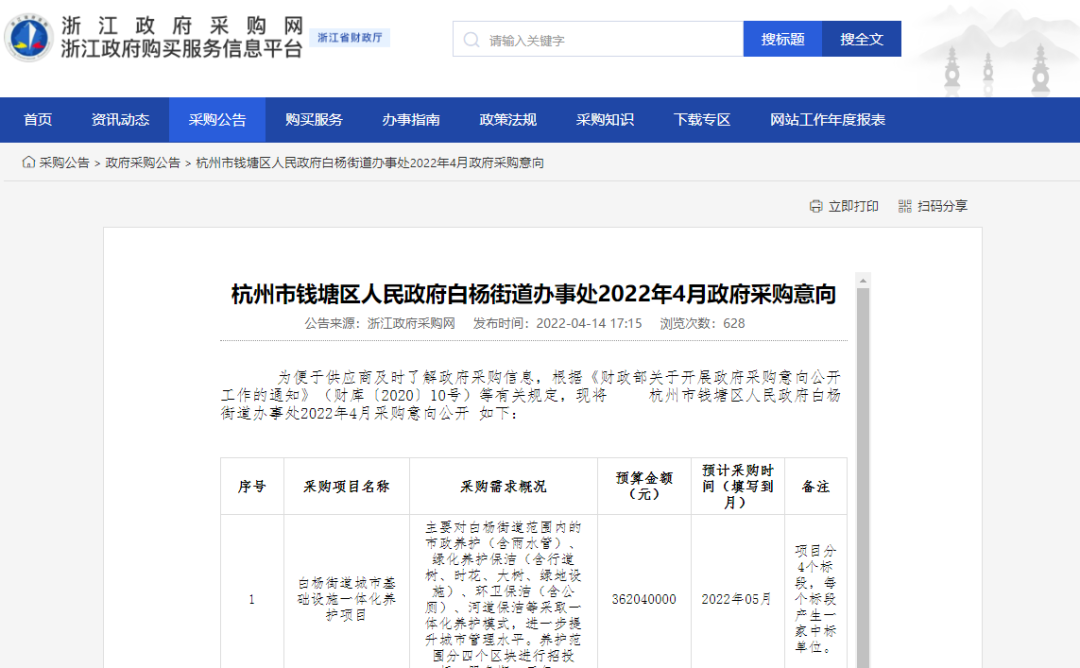Open the 下载专区 menu item
Viewport: 1080px width, 668px height.
tap(702, 120)
